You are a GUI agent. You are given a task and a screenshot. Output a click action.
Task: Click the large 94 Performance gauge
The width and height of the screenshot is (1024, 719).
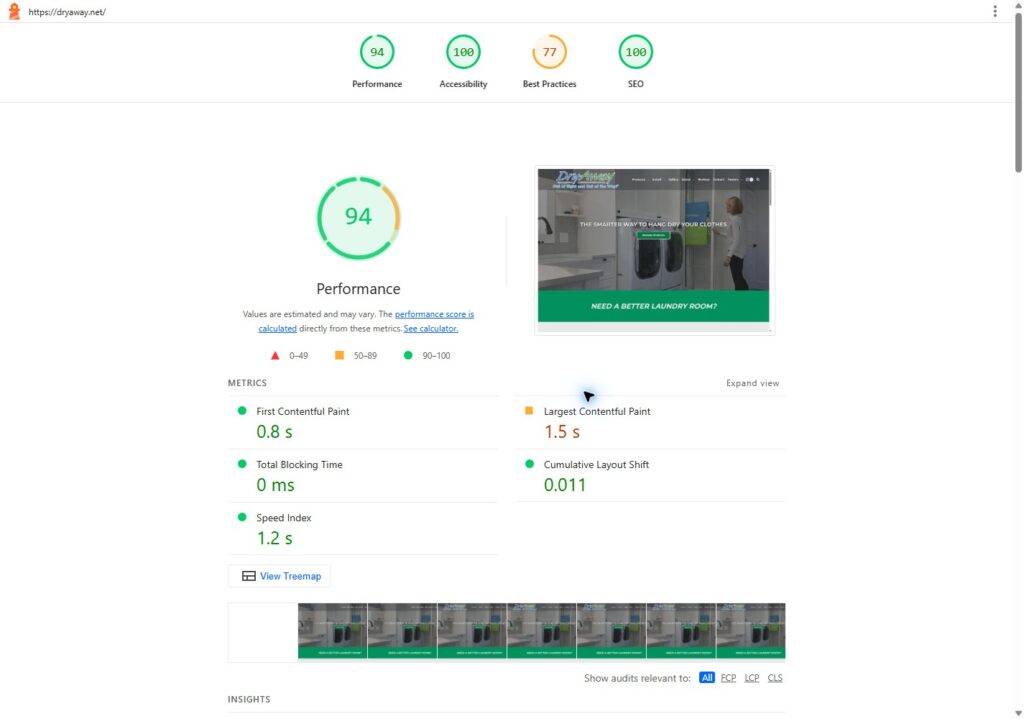[359, 217]
